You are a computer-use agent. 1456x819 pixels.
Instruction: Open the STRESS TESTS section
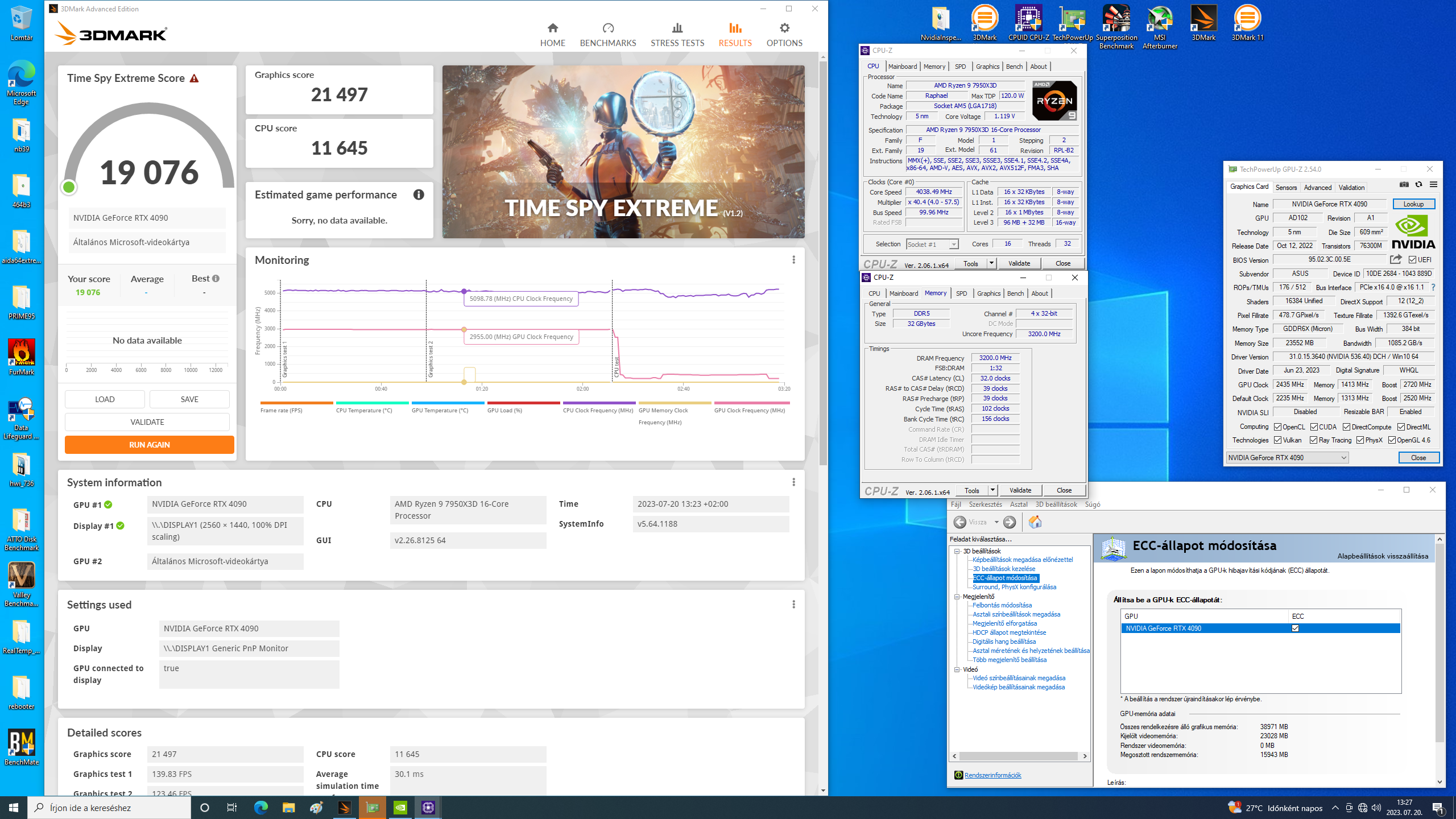[x=677, y=35]
